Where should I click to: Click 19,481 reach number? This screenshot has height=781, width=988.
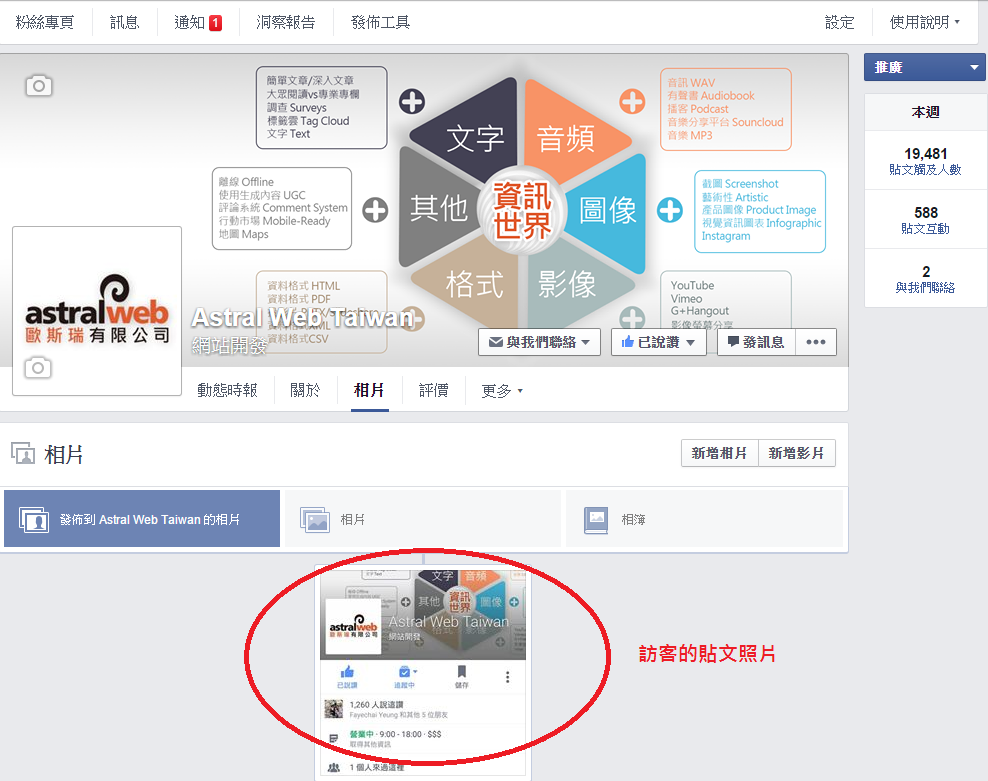pyautogui.click(x=926, y=153)
